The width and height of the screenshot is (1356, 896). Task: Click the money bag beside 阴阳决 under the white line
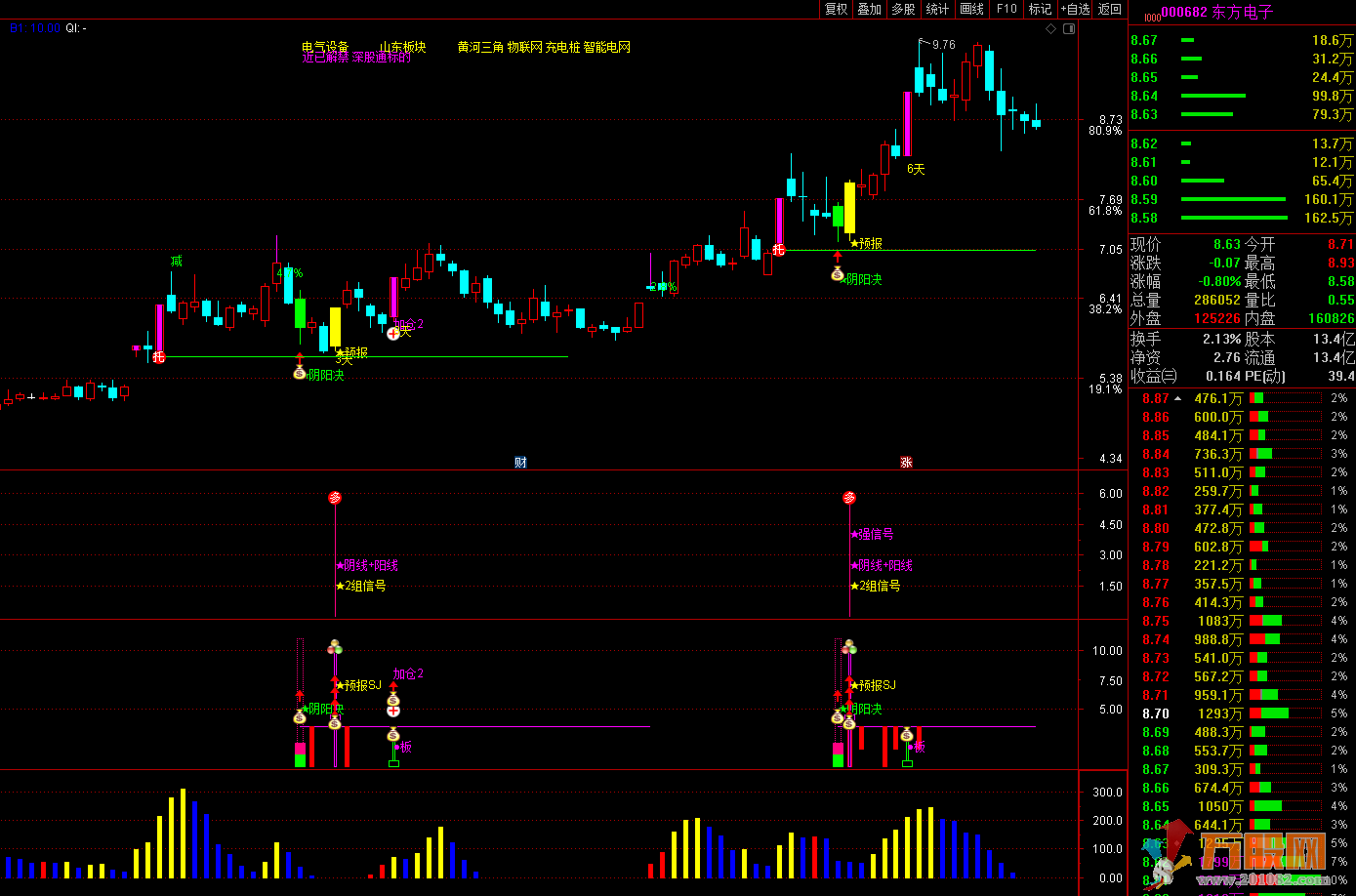tap(300, 373)
